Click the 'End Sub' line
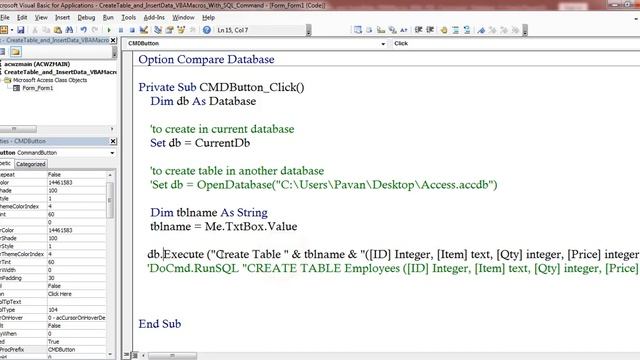This screenshot has height=360, width=640. (160, 324)
